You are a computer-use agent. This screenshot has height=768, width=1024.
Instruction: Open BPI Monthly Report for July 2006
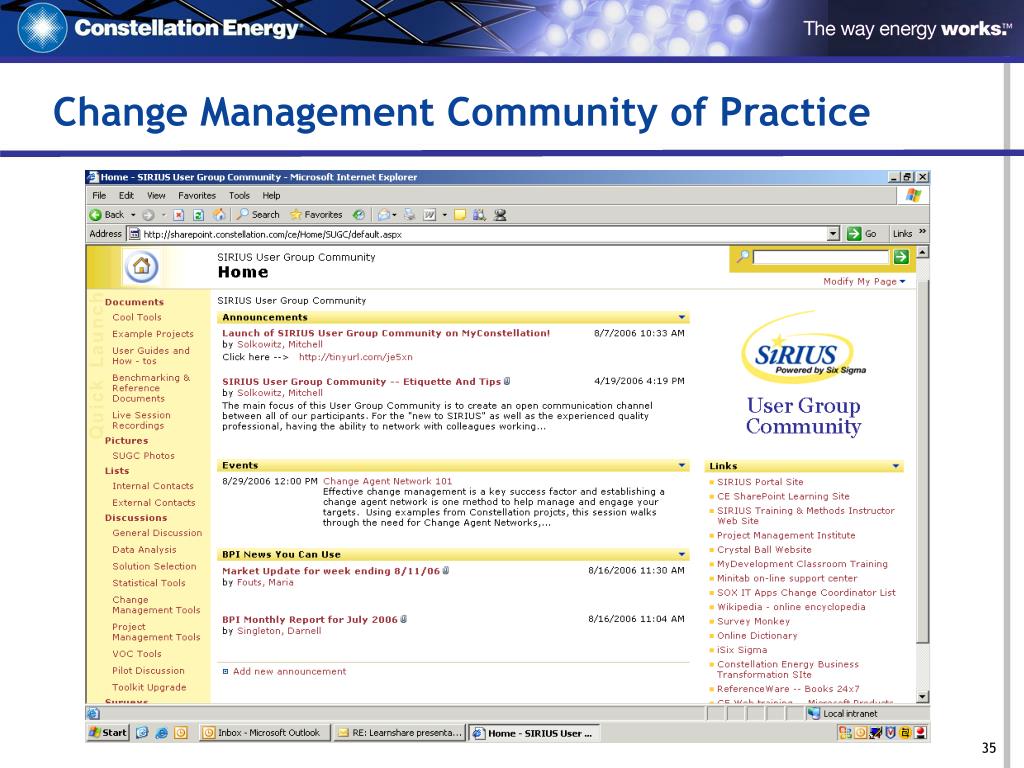click(310, 620)
